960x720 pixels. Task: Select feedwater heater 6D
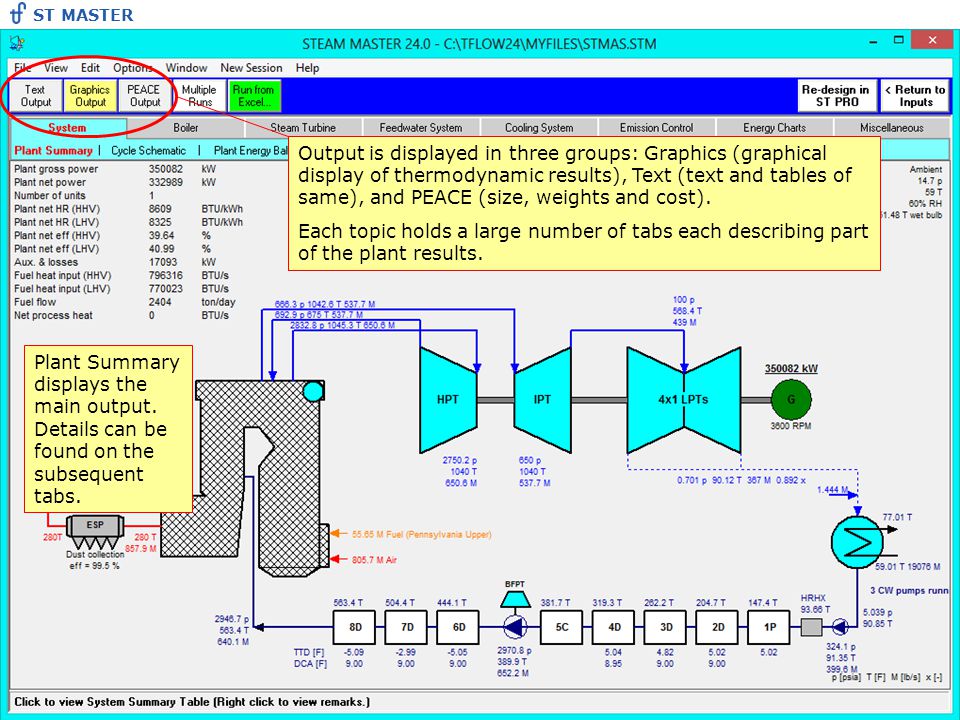click(x=459, y=627)
